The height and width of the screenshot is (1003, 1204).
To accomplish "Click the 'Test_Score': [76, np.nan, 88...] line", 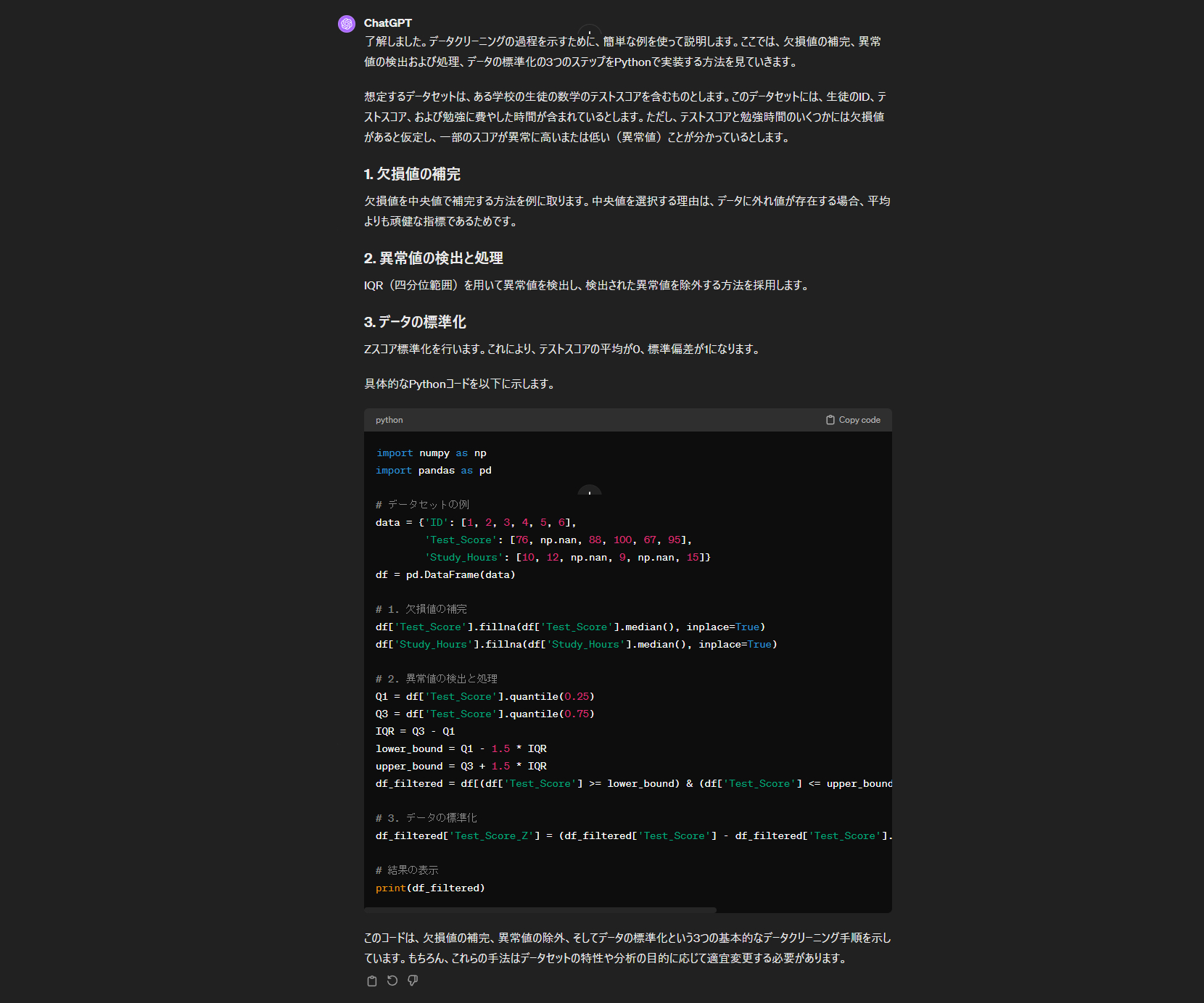I will [558, 540].
